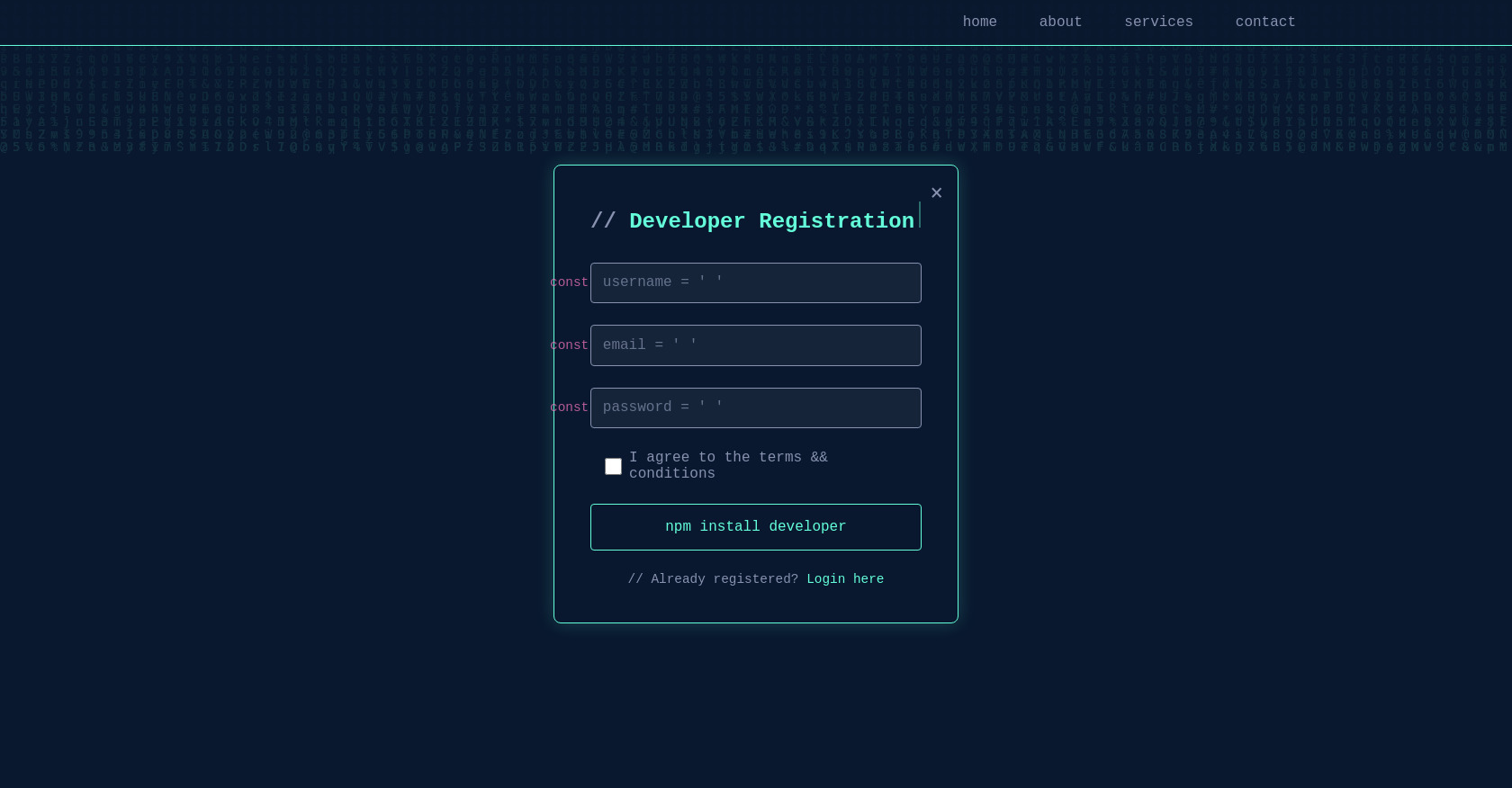The height and width of the screenshot is (788, 1512).
Task: Click the '// Already registered?' text
Action: pyautogui.click(x=713, y=579)
